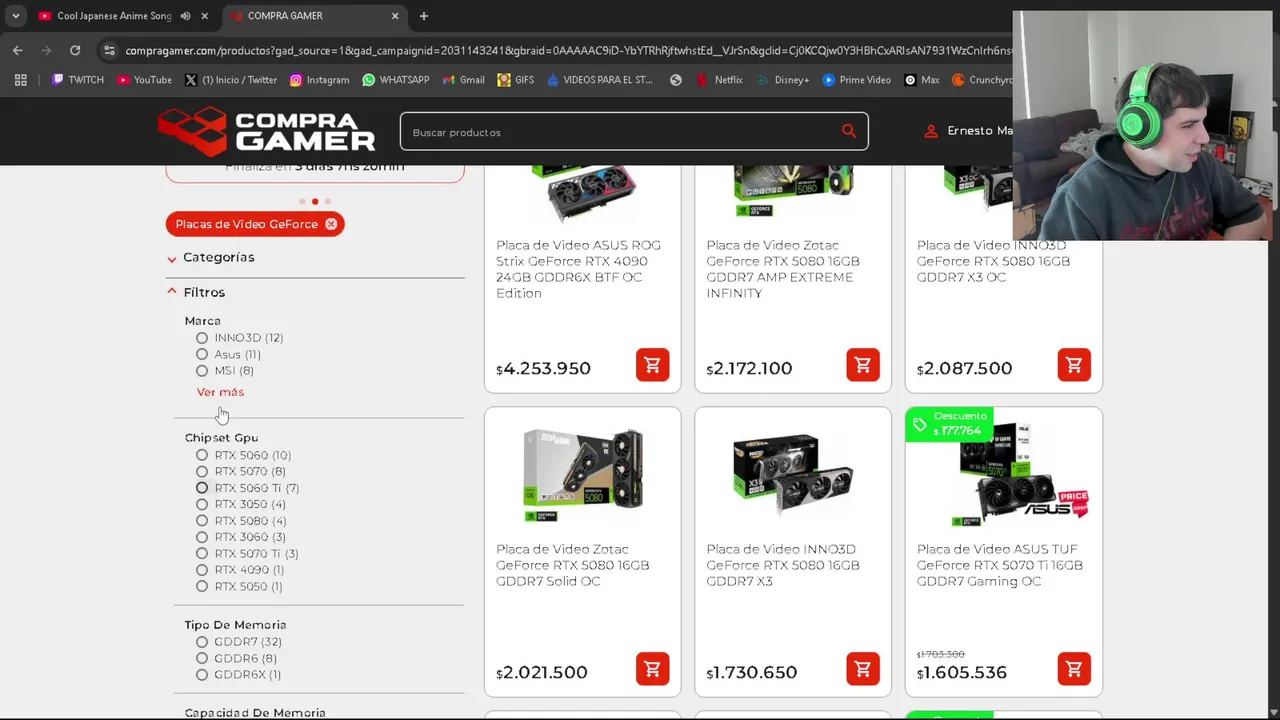1280x720 pixels.
Task: Add INNO3D RTX 5080 GDDR7 X3 to cart
Action: pos(862,669)
